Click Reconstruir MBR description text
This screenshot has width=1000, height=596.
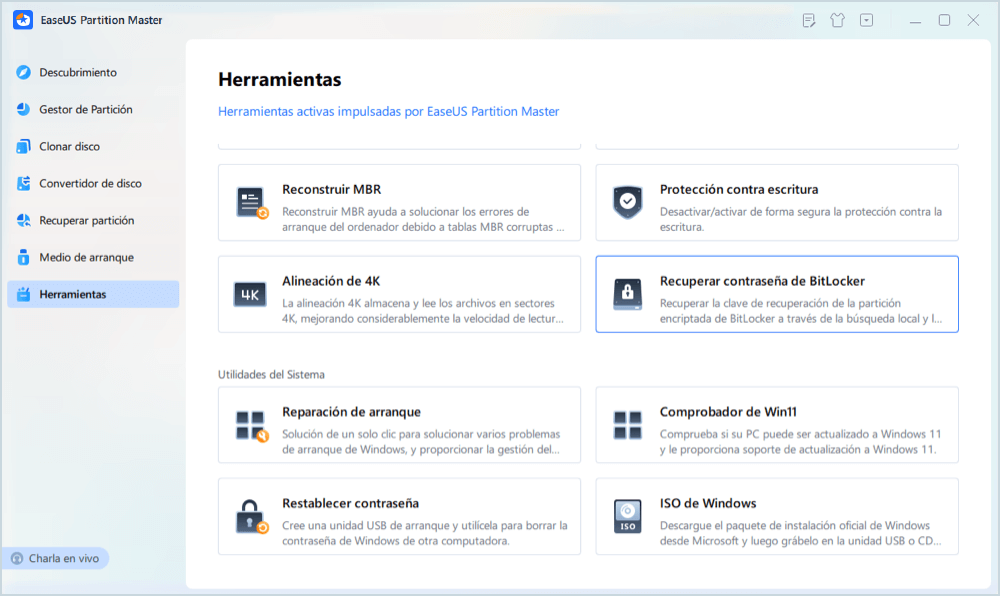(x=423, y=219)
